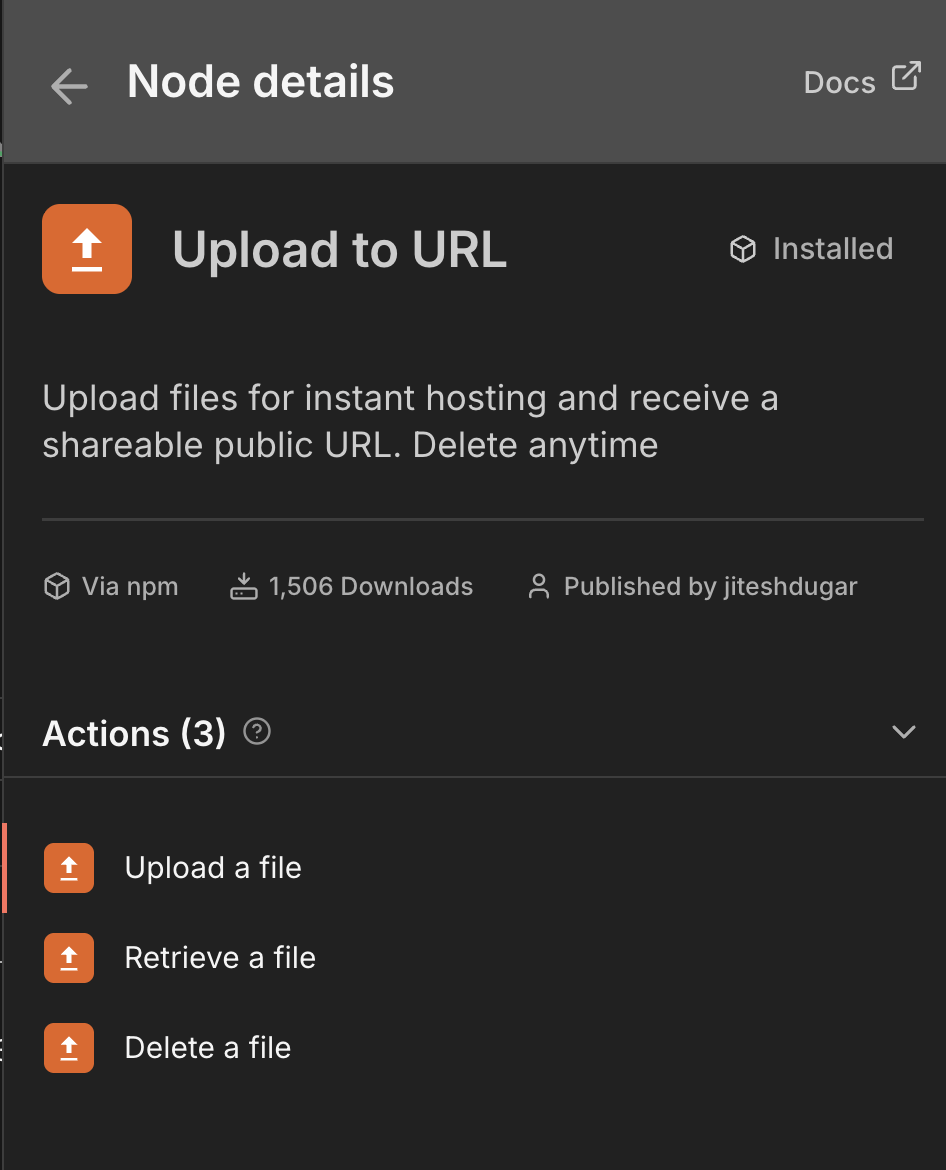
Task: Click the person icon beside the publisher
Action: (x=539, y=586)
